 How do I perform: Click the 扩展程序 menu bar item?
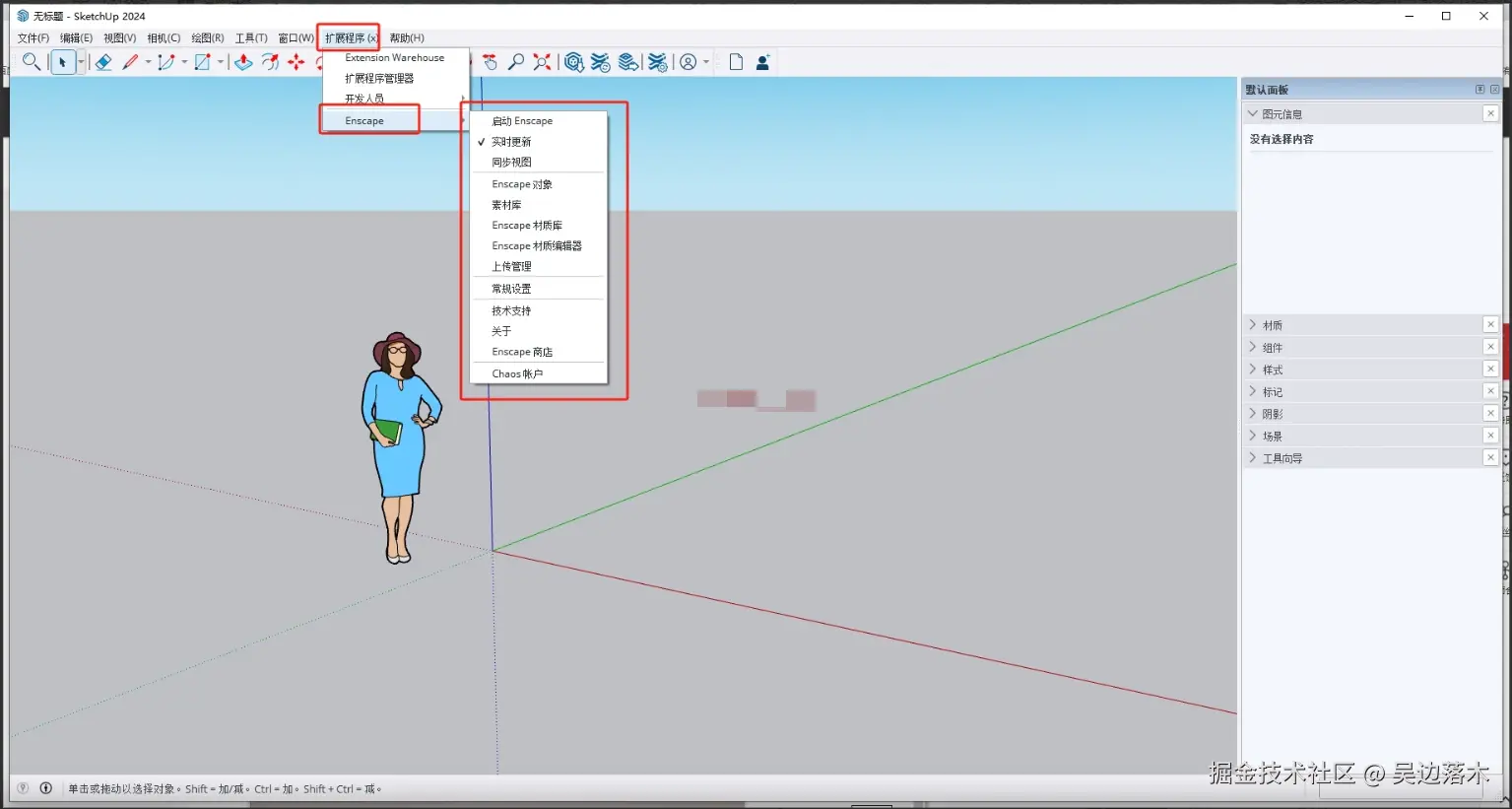coord(351,38)
